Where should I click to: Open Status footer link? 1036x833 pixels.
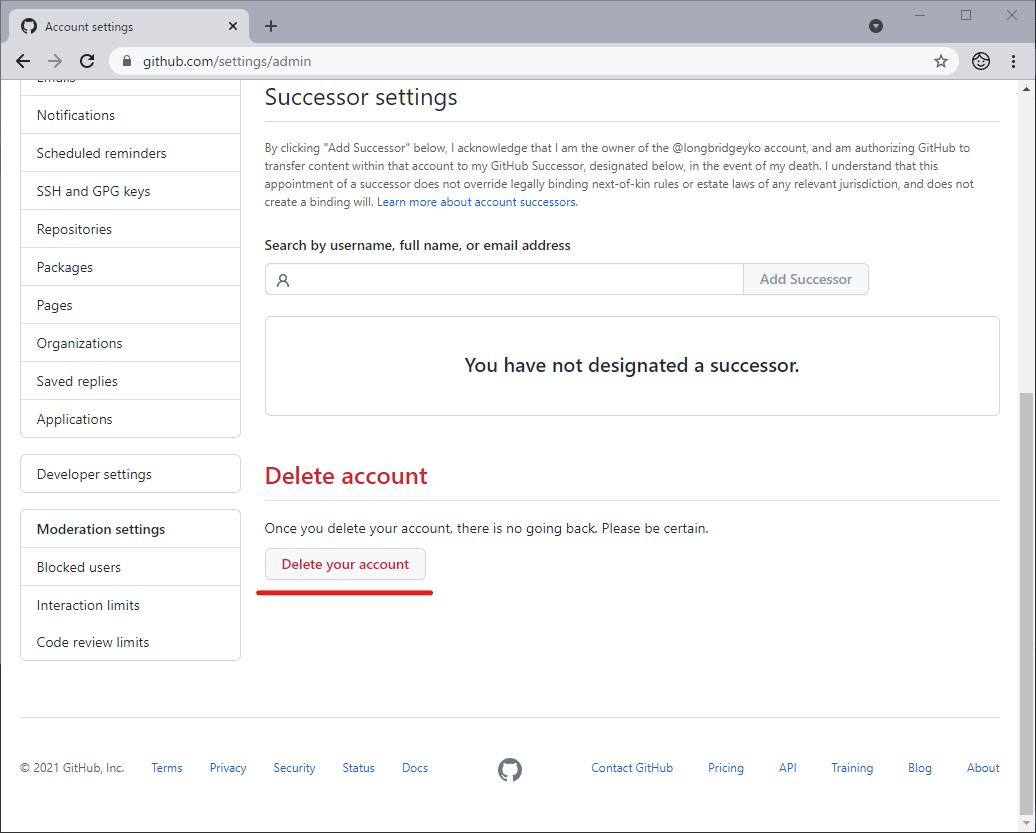(x=358, y=768)
